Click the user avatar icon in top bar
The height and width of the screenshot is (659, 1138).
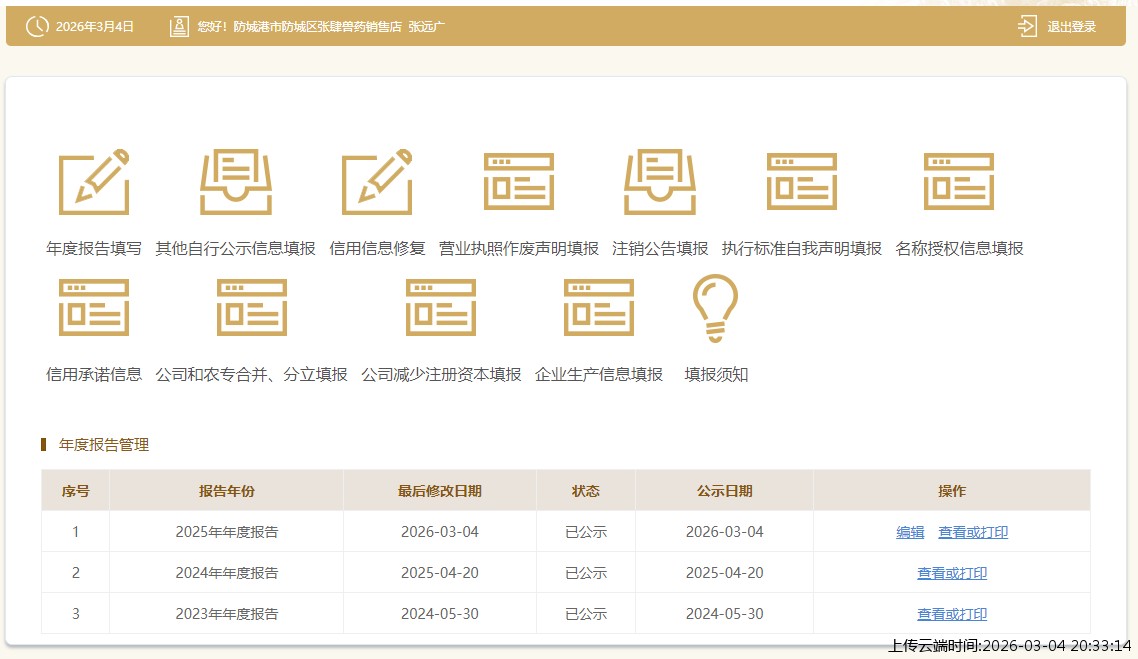pyautogui.click(x=179, y=27)
